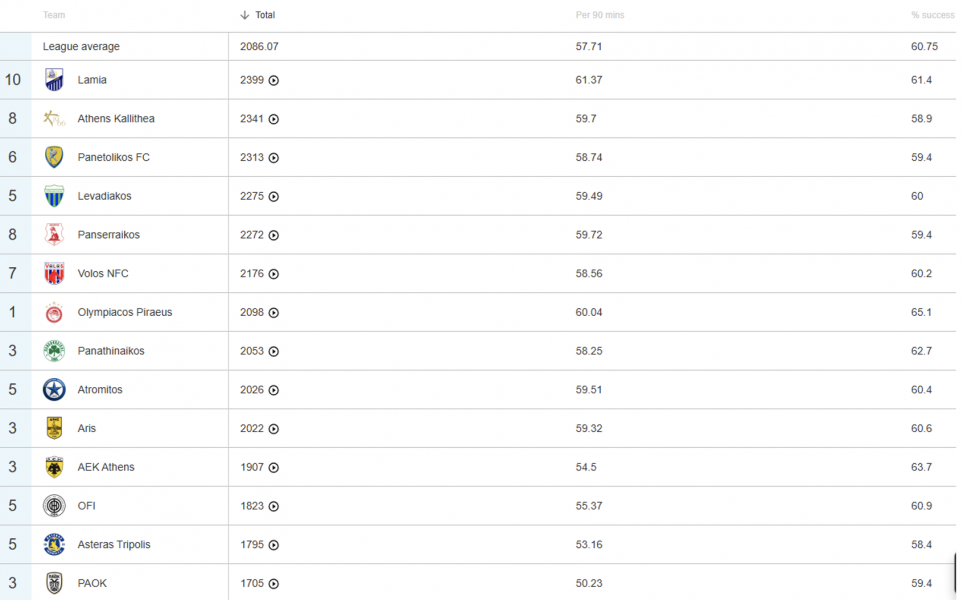Screen dimensions: 963x600
Task: Click play icon beside PAOK's 1705 total
Action: (274, 583)
